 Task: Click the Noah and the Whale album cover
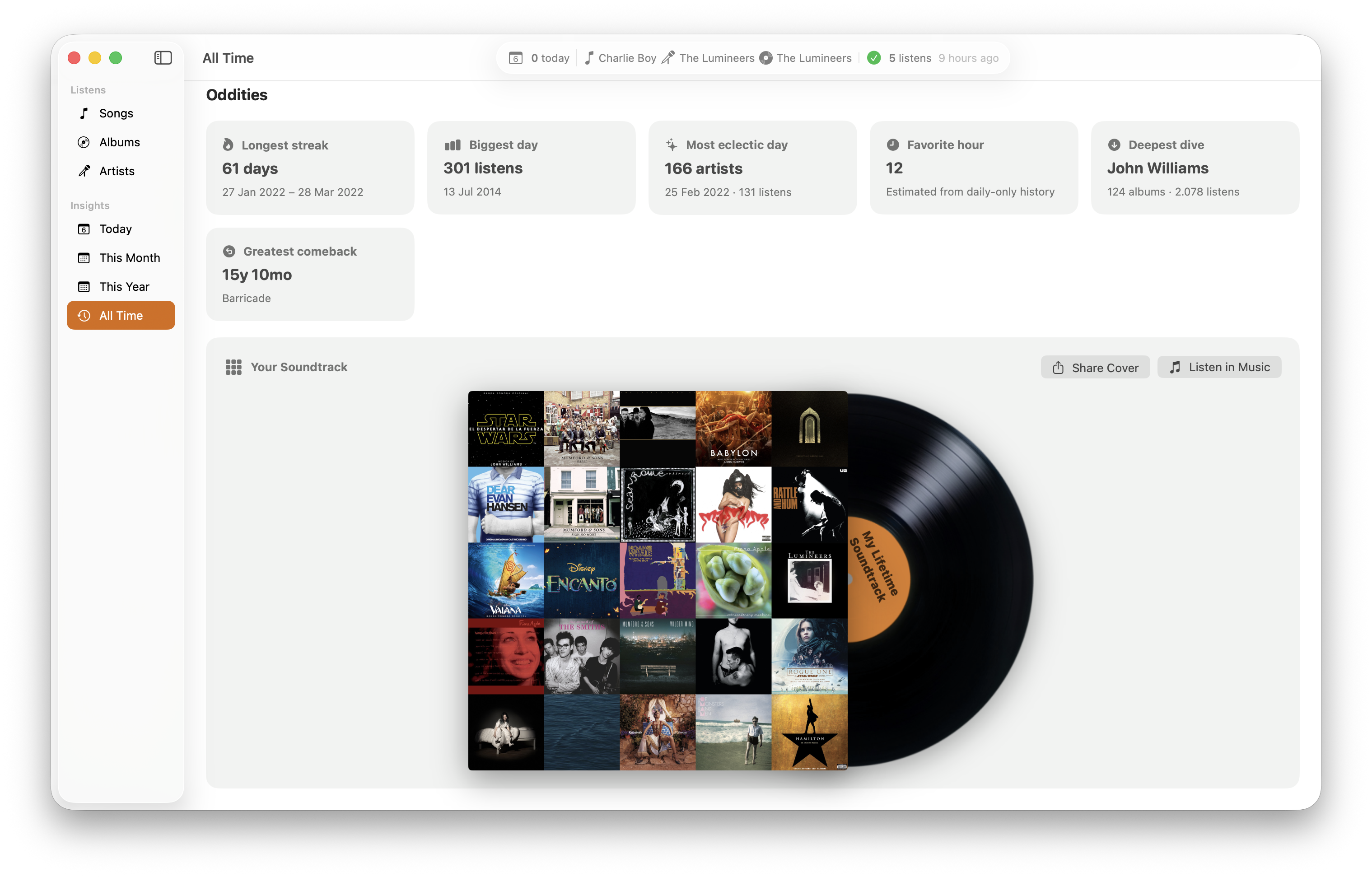658,580
